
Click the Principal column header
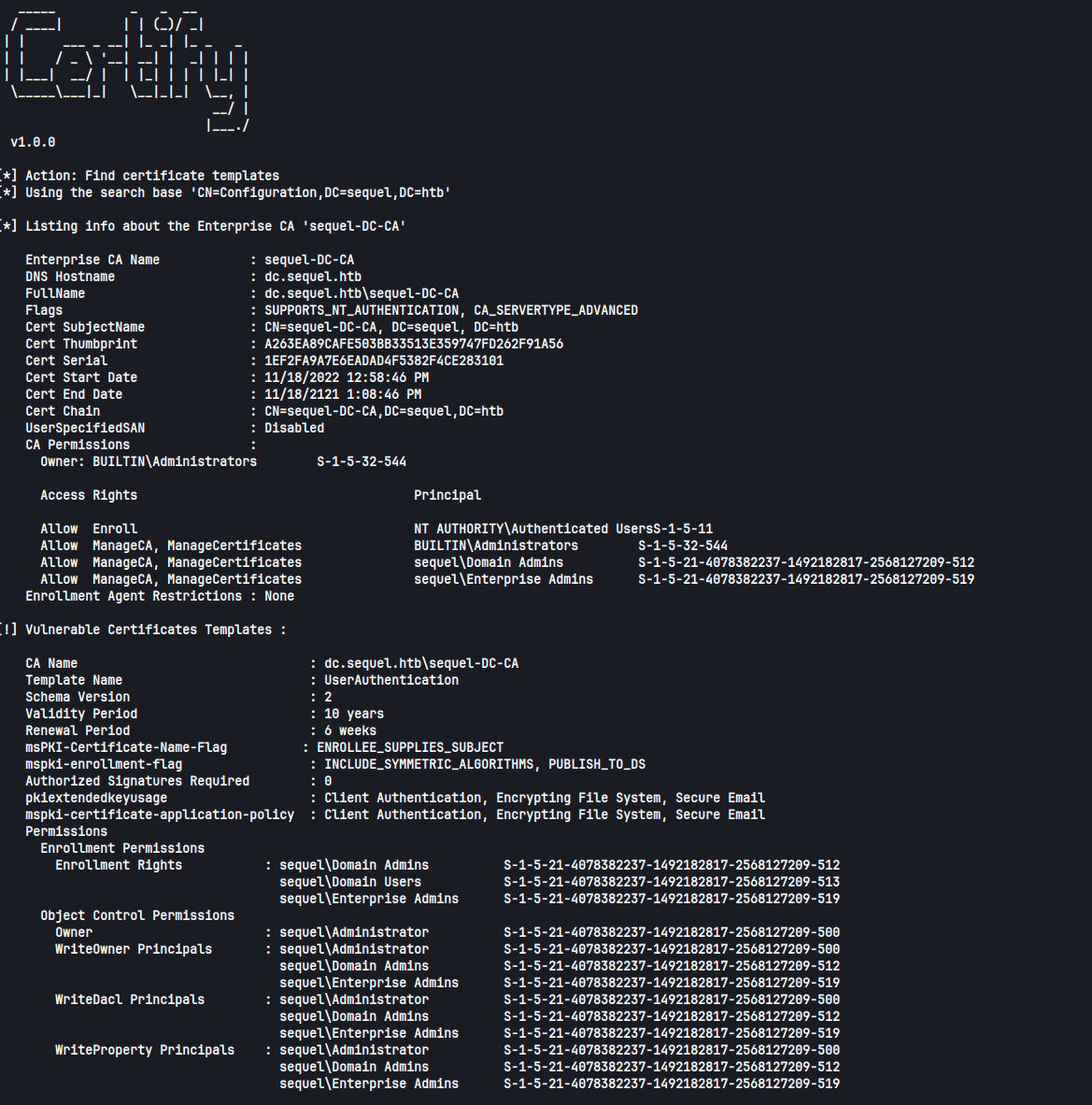[447, 495]
